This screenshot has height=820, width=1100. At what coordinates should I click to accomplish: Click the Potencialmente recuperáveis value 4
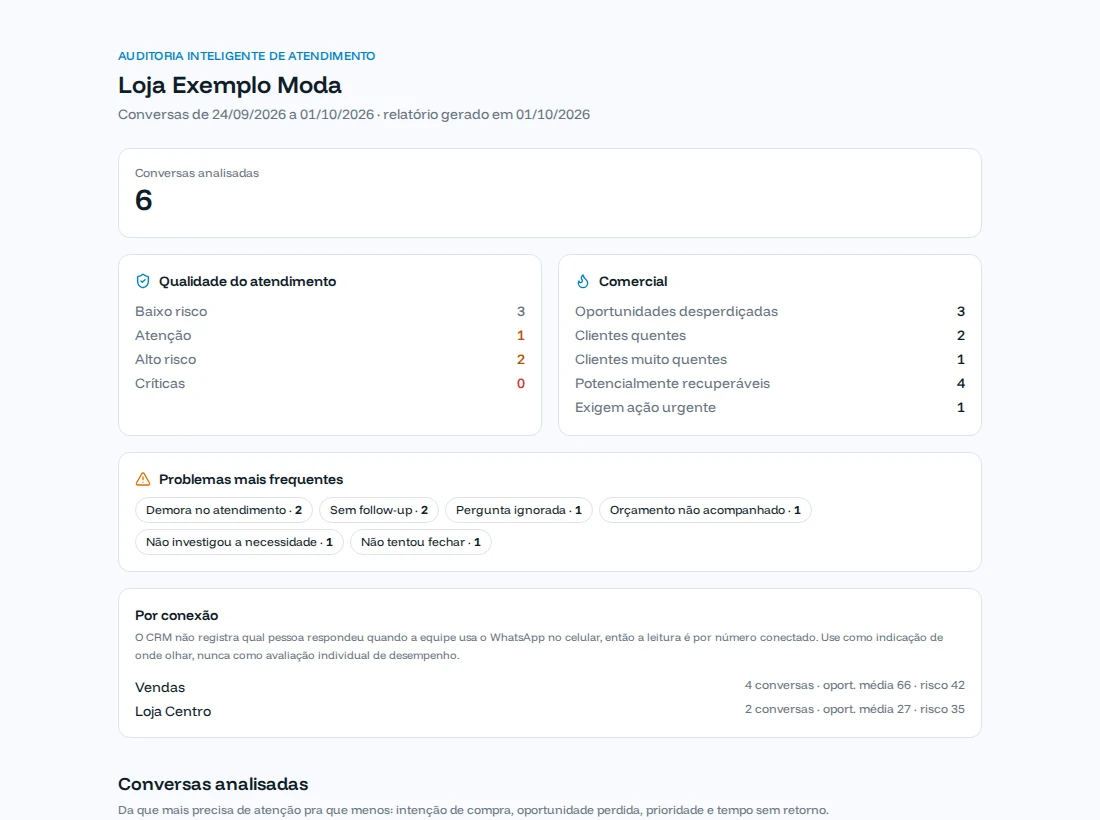click(960, 384)
